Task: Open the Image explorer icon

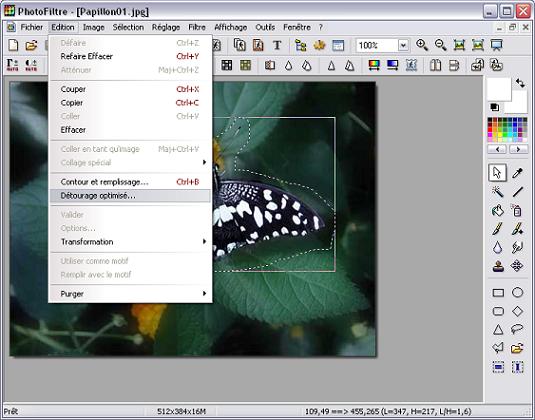Action: (301, 45)
